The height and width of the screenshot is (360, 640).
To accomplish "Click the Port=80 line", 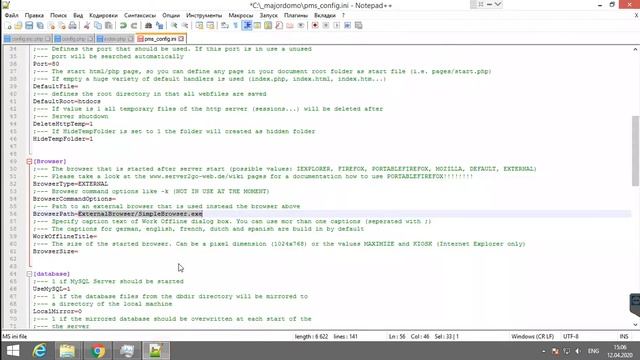I will pyautogui.click(x=46, y=64).
